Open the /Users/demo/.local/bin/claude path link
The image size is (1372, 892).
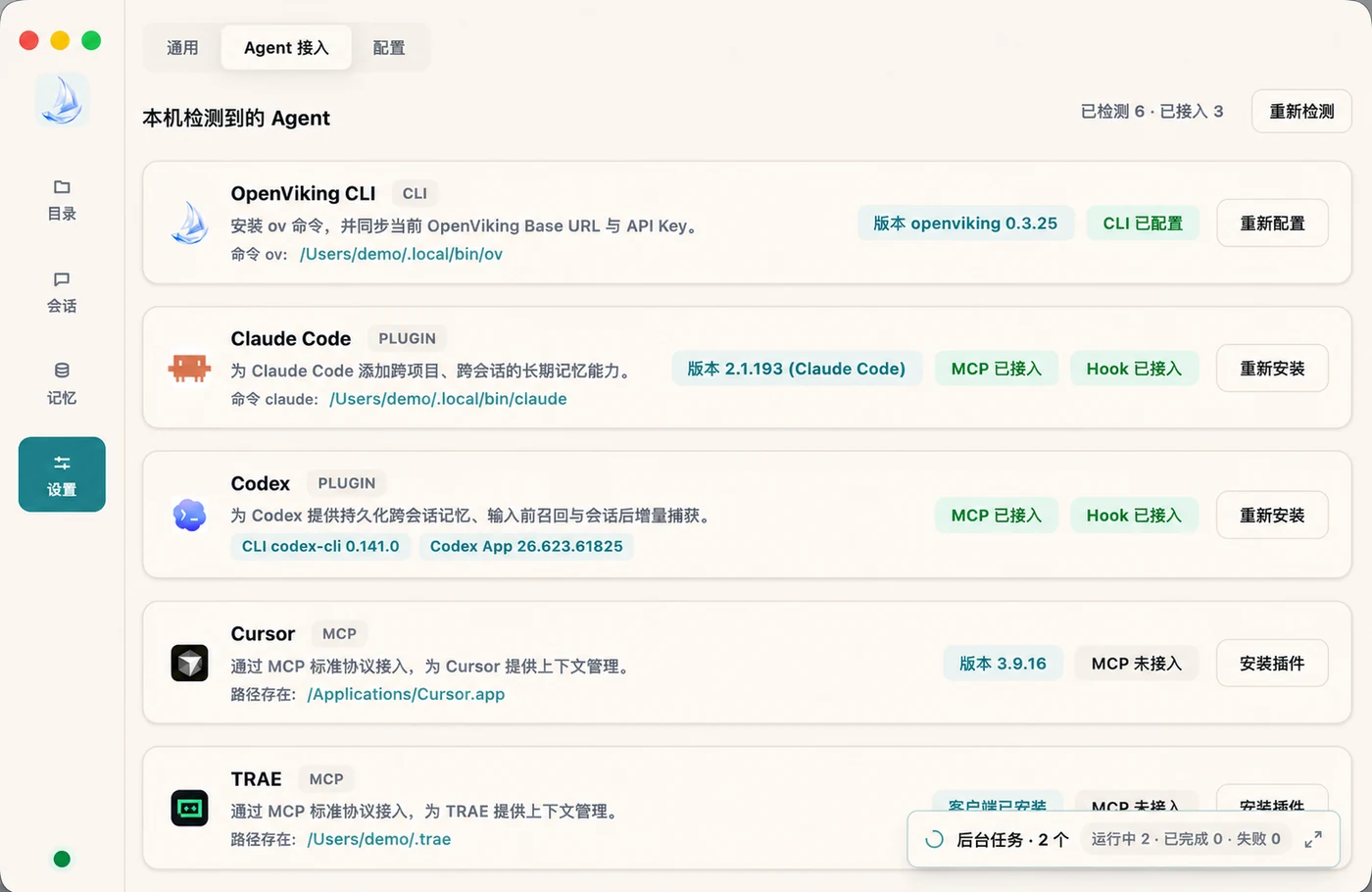coord(448,399)
